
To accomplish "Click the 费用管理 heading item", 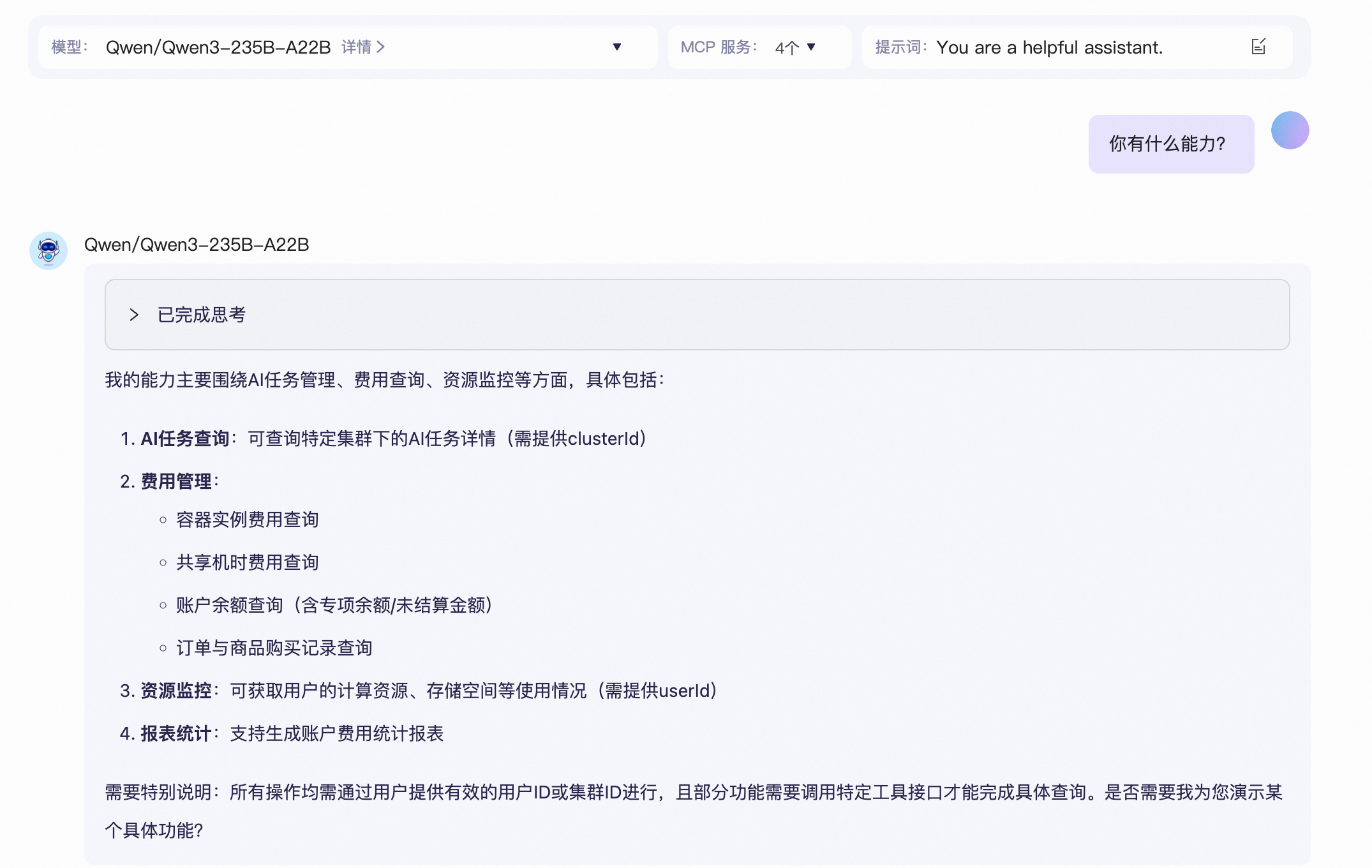I will point(176,481).
